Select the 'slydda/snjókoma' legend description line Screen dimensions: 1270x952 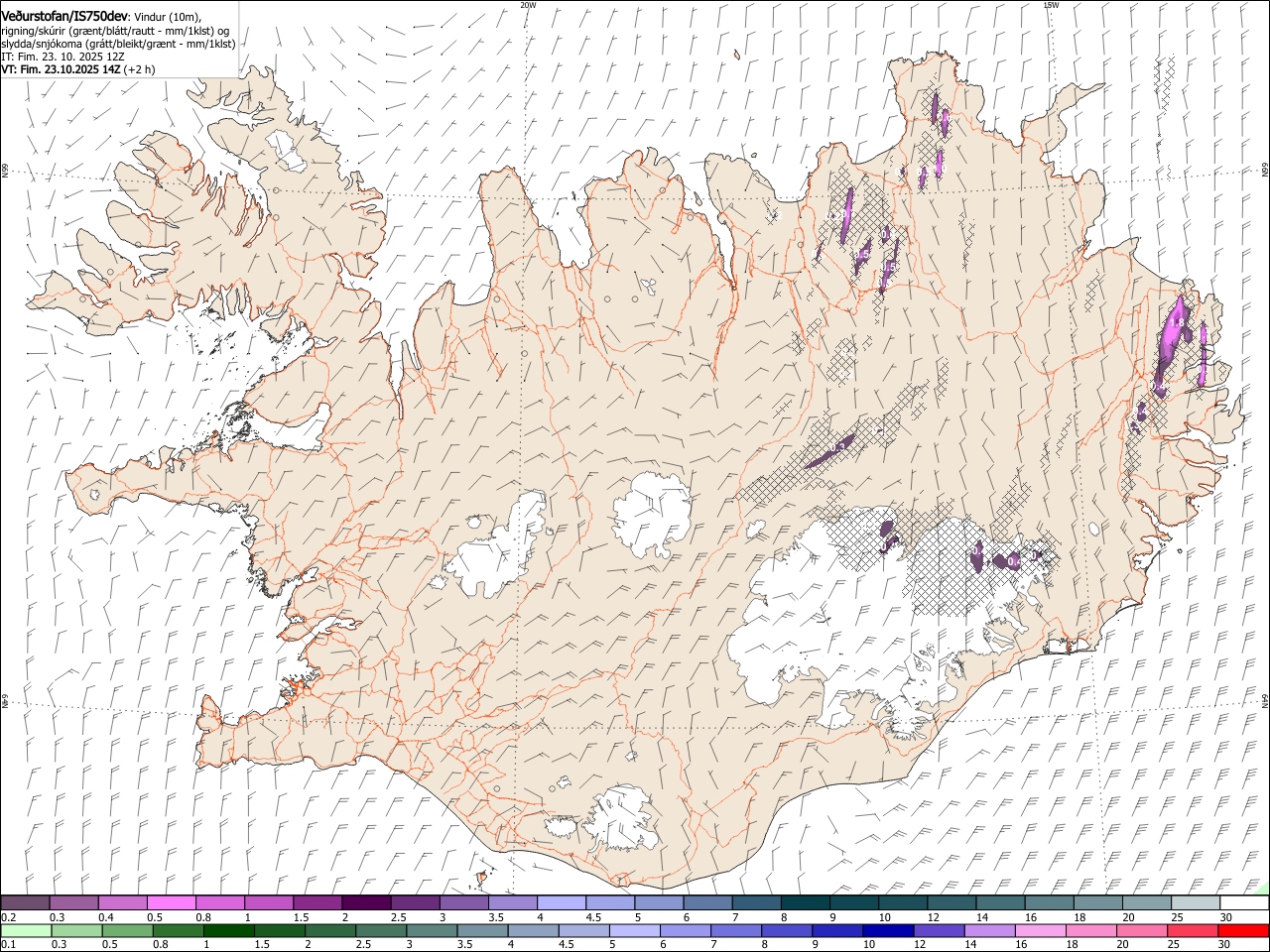(117, 44)
